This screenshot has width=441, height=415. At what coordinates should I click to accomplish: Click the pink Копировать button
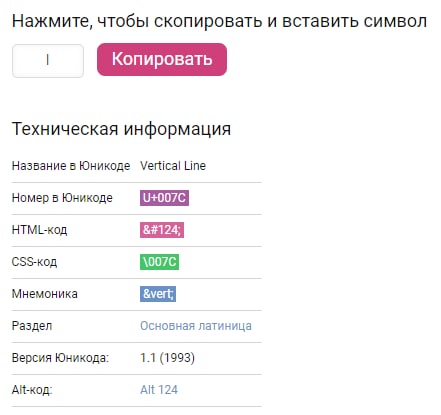point(162,59)
